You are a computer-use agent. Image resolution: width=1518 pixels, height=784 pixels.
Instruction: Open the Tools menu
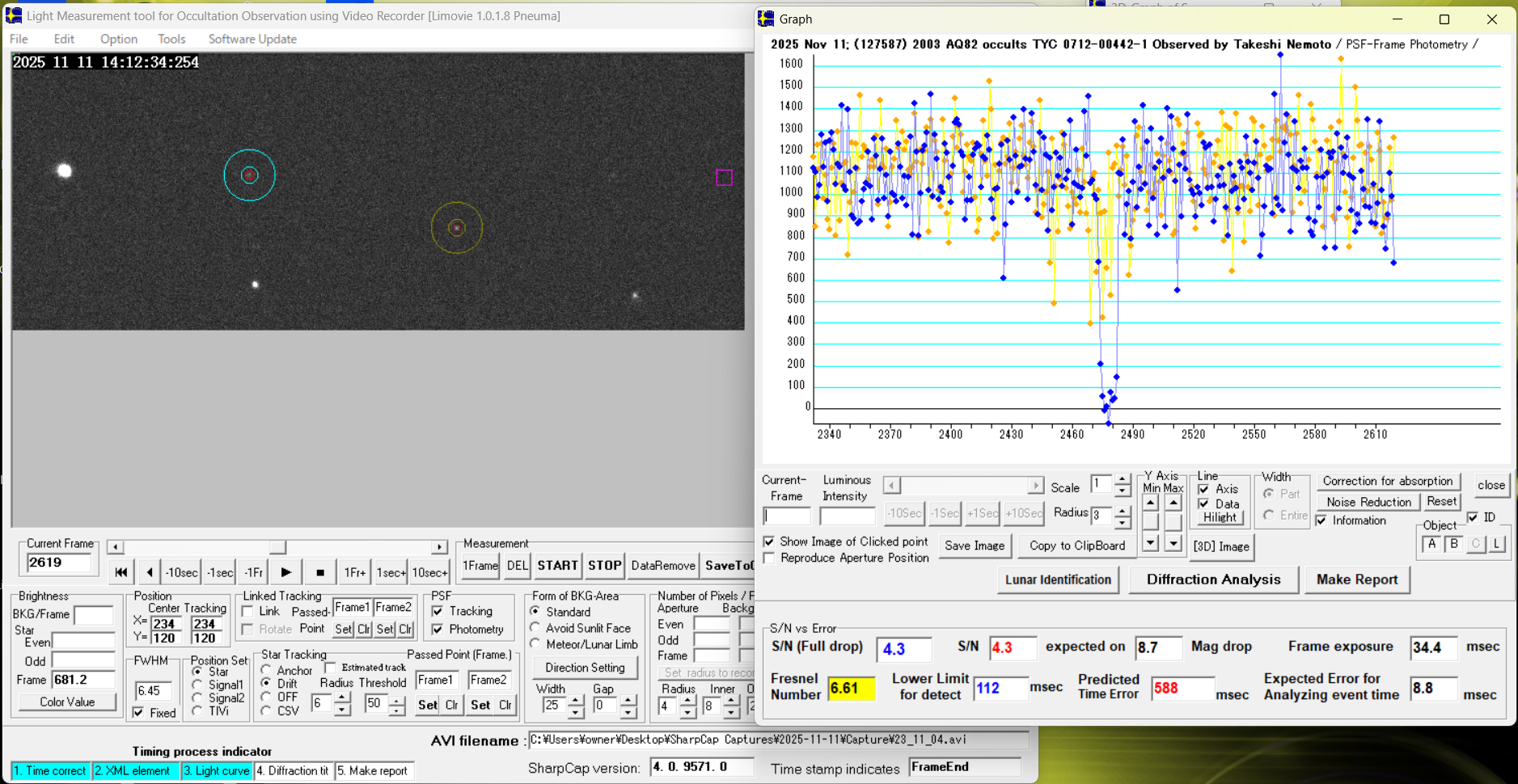[171, 39]
